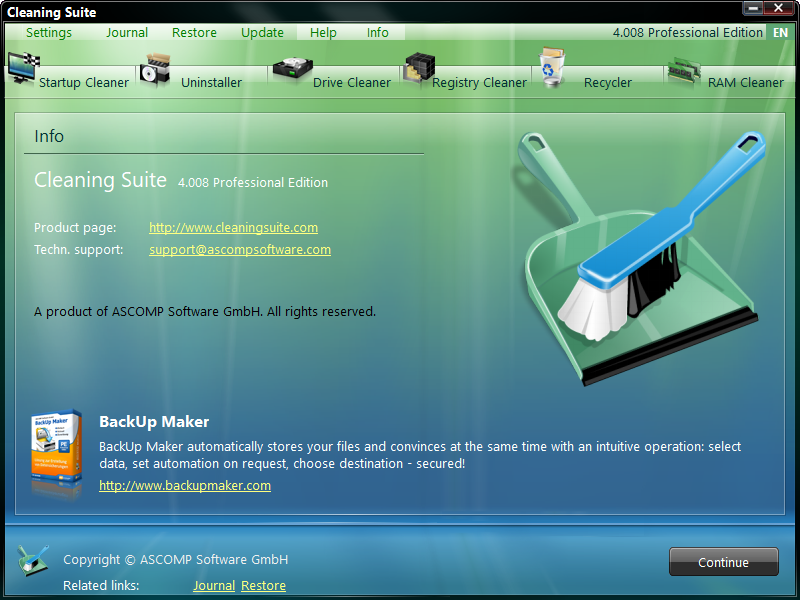Screen dimensions: 800x600
Task: Open the Settings menu
Action: click(49, 33)
